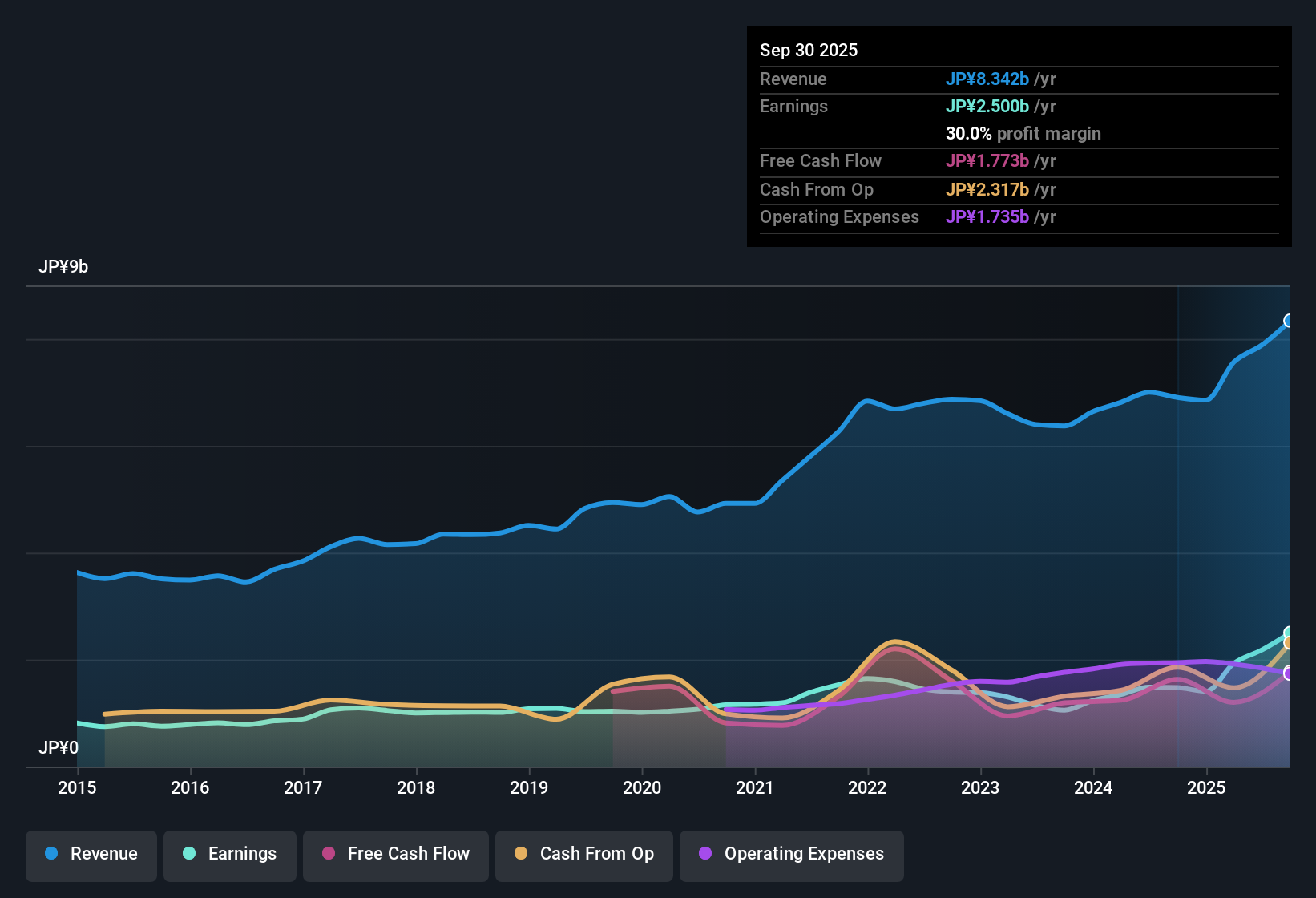Click the teal Earnings legend dot icon
The width and height of the screenshot is (1316, 898).
coord(189,854)
